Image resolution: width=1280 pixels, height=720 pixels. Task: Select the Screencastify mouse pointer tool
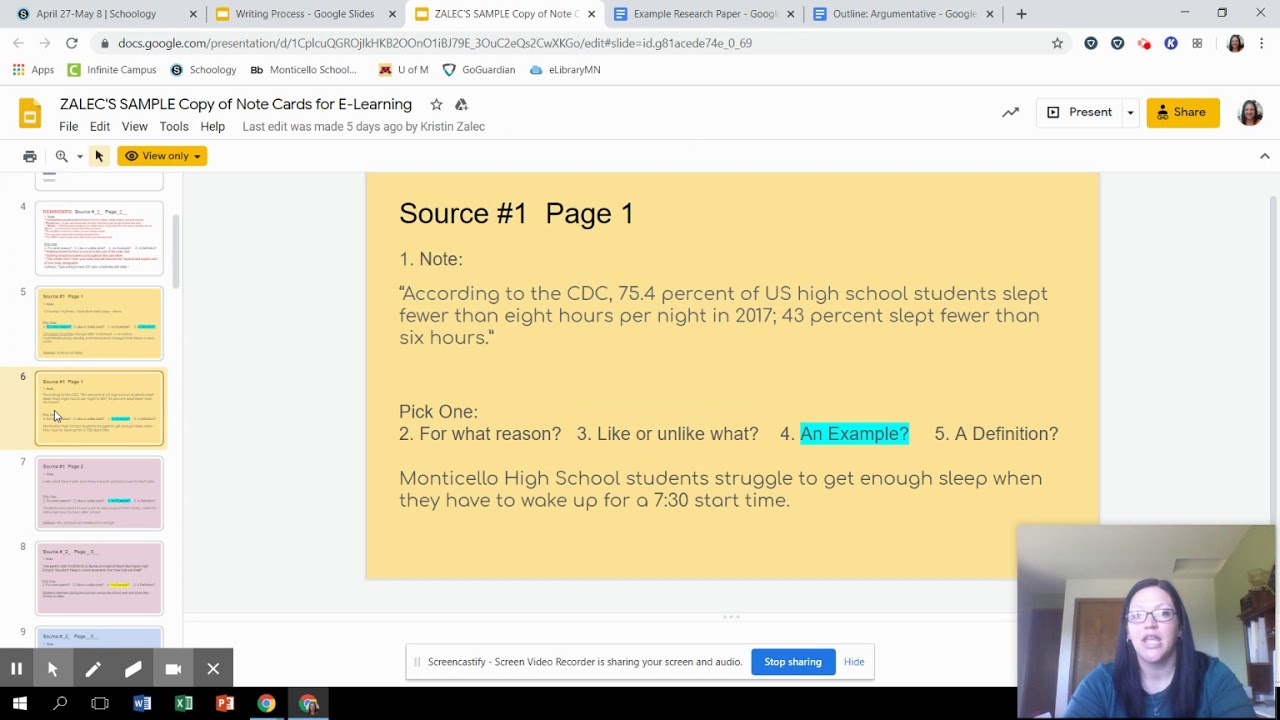53,669
